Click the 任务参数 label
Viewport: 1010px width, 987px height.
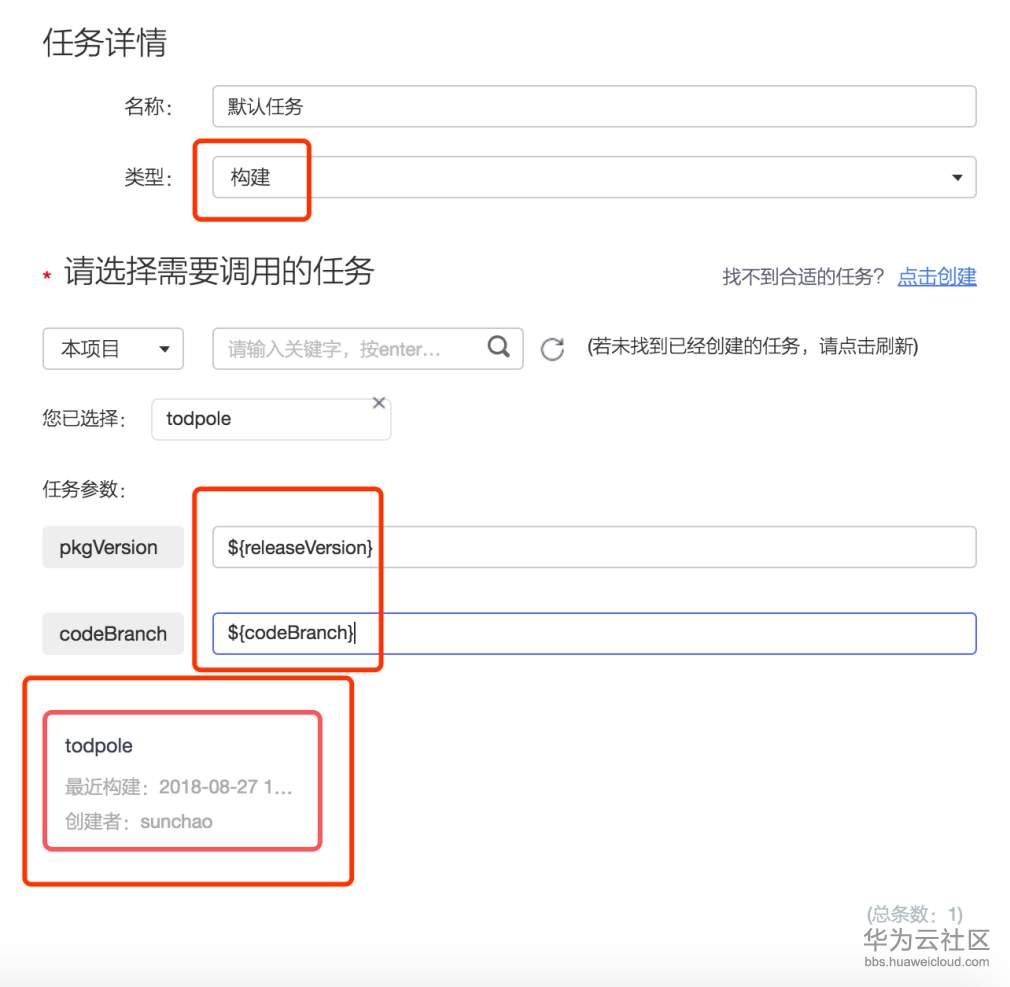click(x=84, y=490)
